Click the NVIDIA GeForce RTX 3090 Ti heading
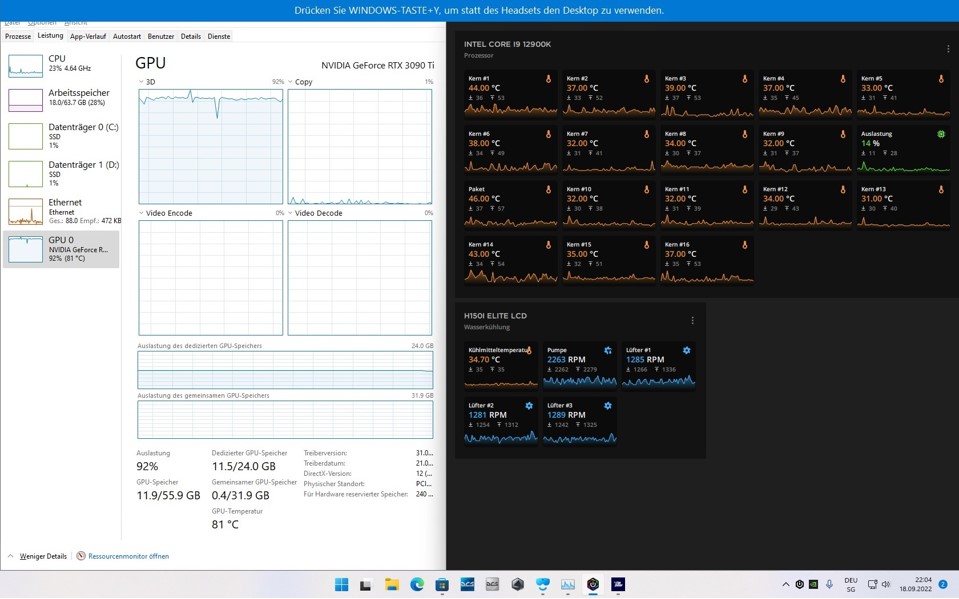 (x=377, y=65)
